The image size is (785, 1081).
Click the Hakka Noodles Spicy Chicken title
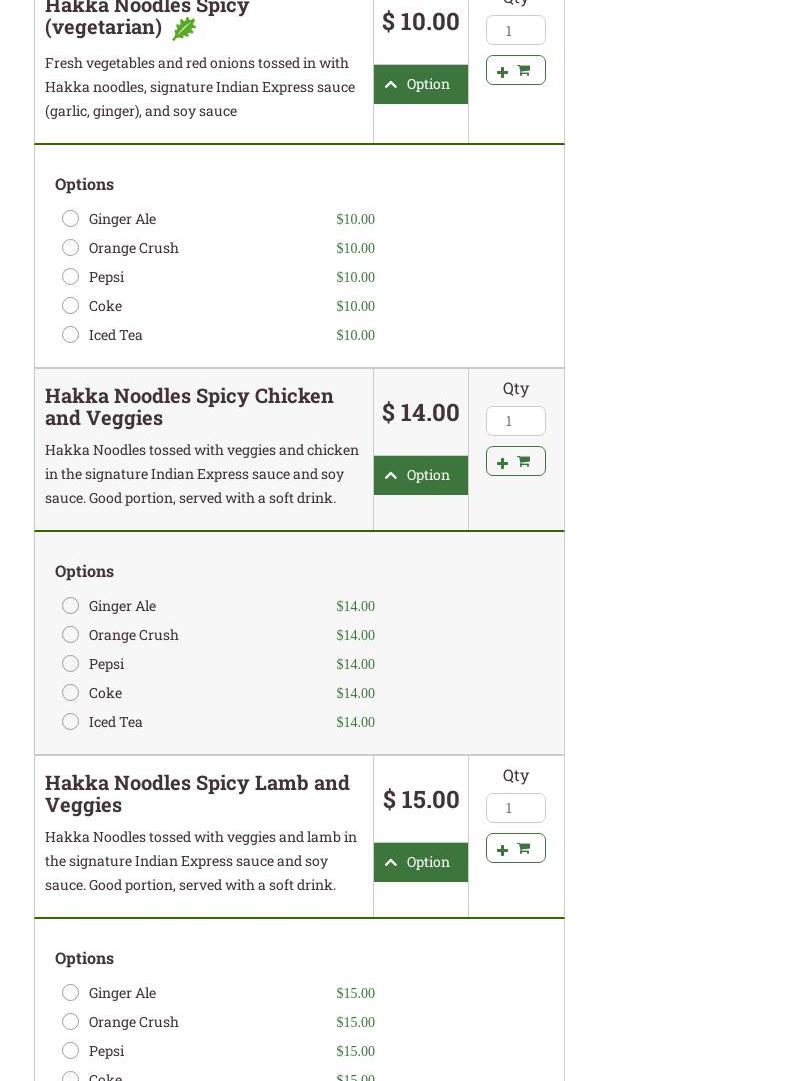click(x=189, y=406)
